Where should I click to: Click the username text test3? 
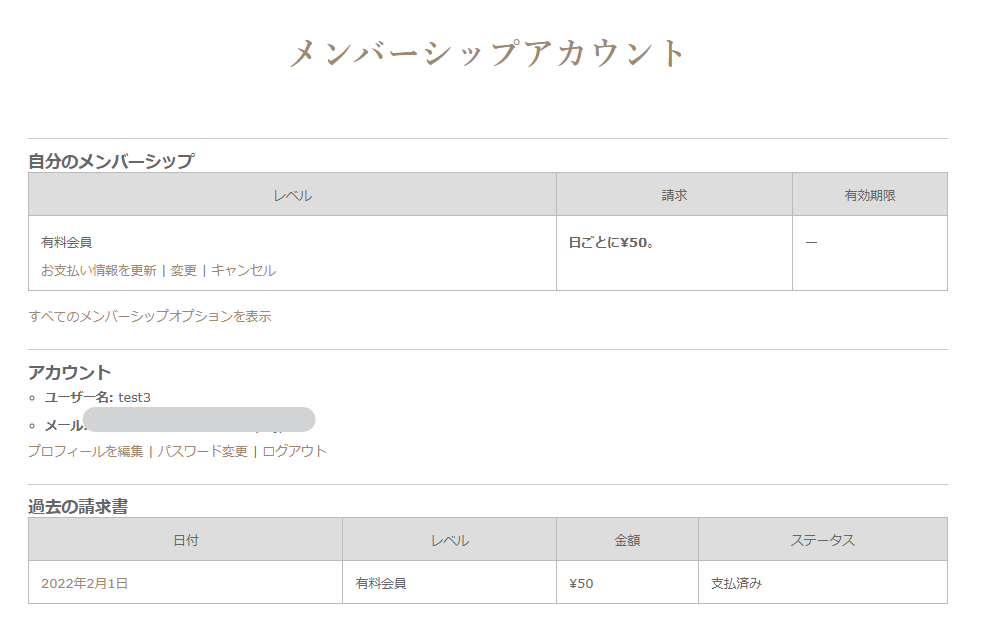click(x=134, y=397)
